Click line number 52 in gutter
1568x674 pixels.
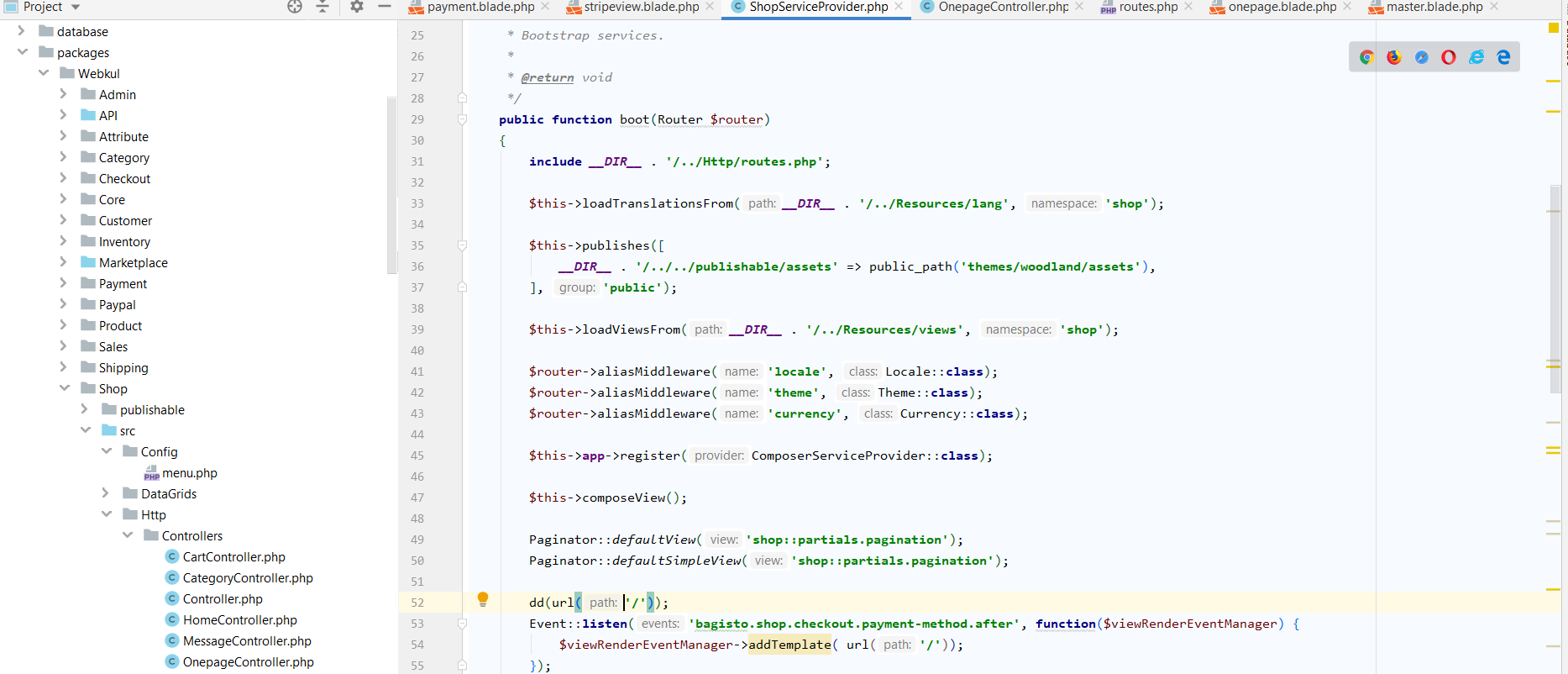click(417, 603)
